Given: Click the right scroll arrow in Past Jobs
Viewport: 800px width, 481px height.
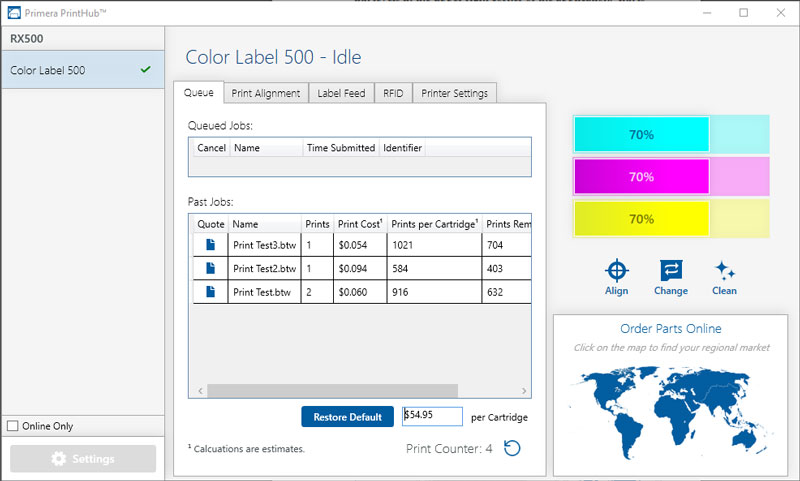Looking at the screenshot, I should tap(524, 391).
